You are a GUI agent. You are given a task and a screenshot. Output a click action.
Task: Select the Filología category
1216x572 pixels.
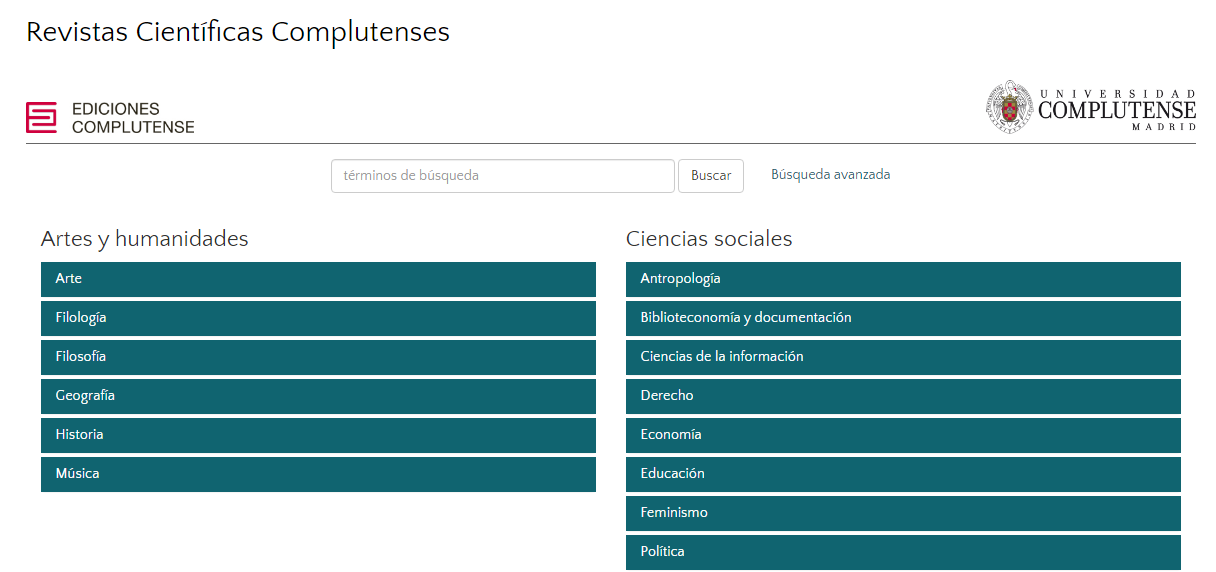[318, 318]
